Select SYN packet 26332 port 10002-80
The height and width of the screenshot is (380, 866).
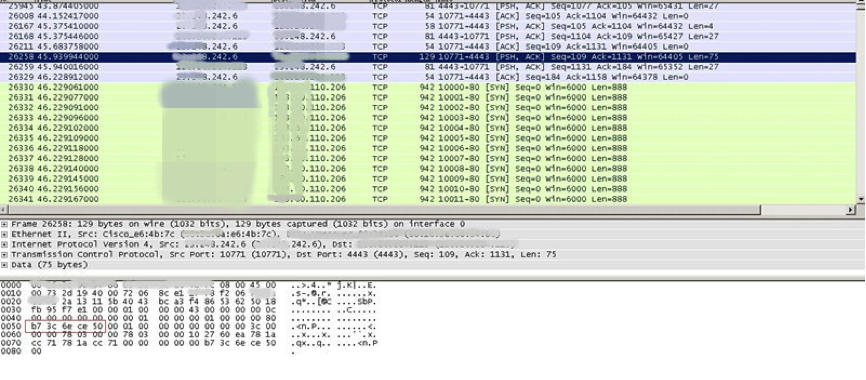tap(428, 107)
